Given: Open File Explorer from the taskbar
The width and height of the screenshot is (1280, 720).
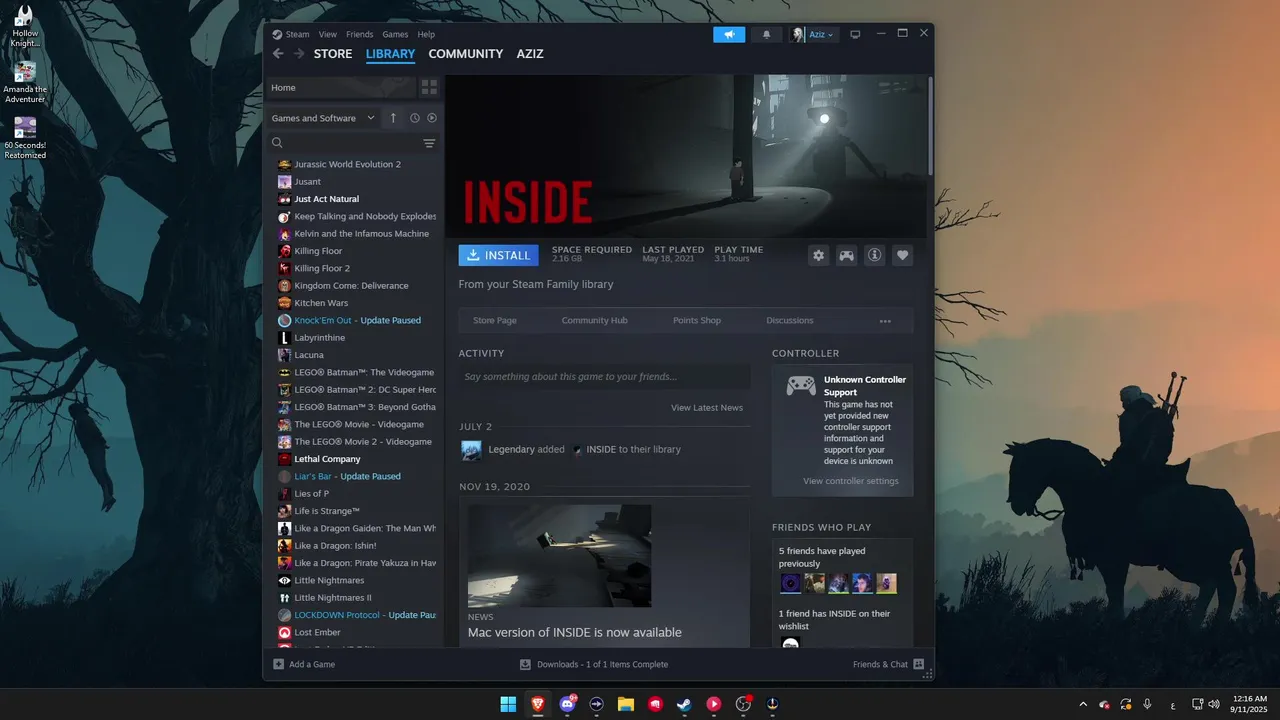Looking at the screenshot, I should (x=626, y=704).
